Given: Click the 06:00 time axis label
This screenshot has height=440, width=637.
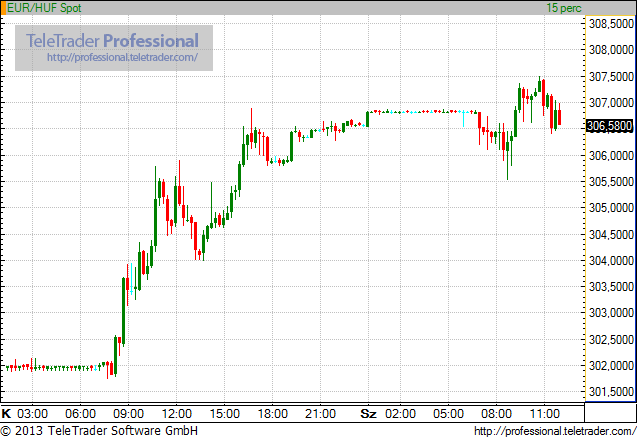Looking at the screenshot, I should pos(80,414).
